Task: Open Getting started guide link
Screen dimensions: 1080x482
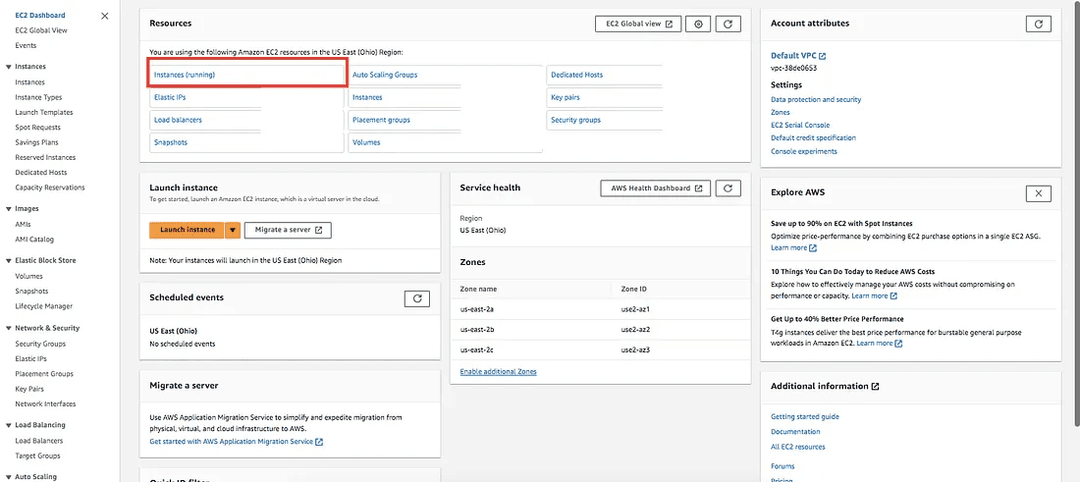Action: [x=804, y=417]
